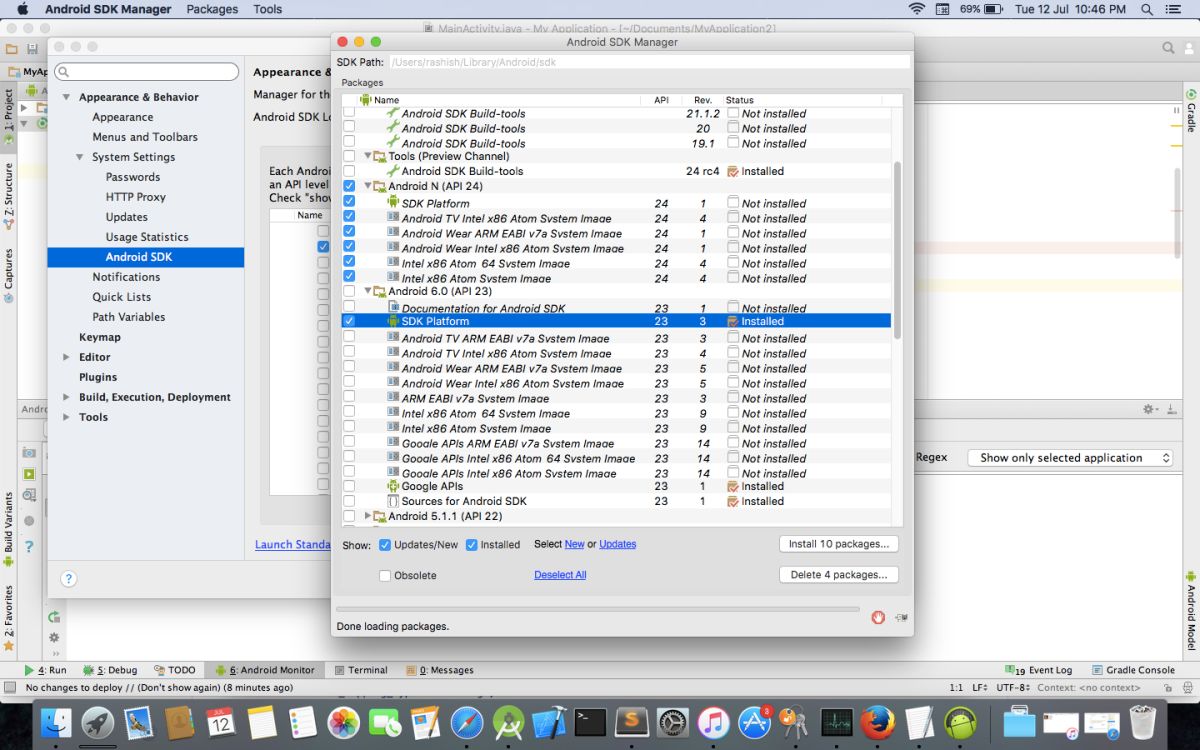Launch Launchpad rocket icon in Dock
This screenshot has width=1200, height=750.
coord(98,722)
